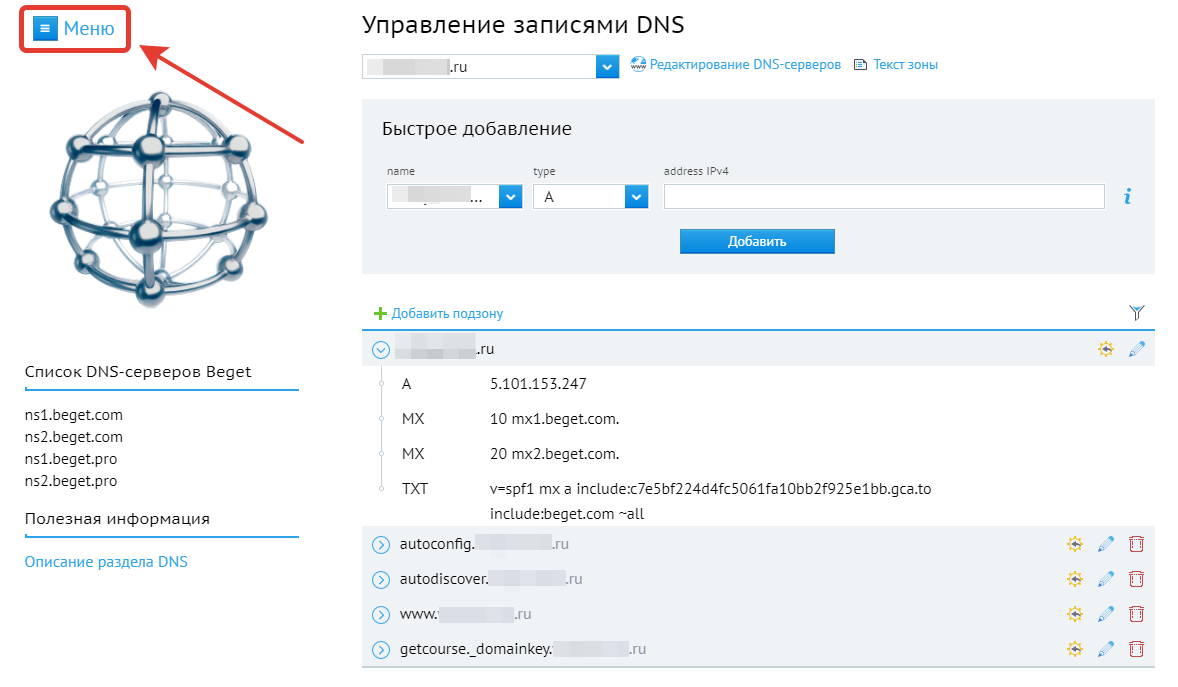Expand the autodiscover subdomain row
The image size is (1178, 687).
click(x=381, y=580)
